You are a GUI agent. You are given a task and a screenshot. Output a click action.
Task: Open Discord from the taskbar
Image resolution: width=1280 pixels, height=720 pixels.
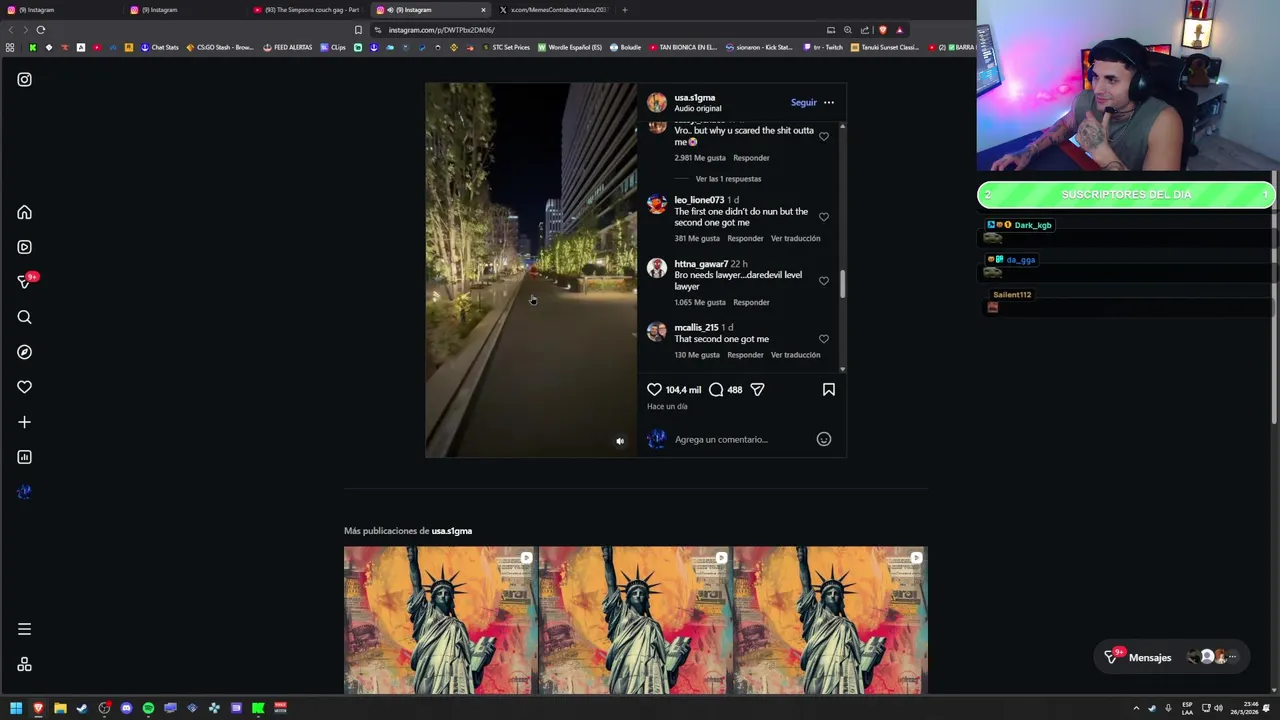(126, 708)
